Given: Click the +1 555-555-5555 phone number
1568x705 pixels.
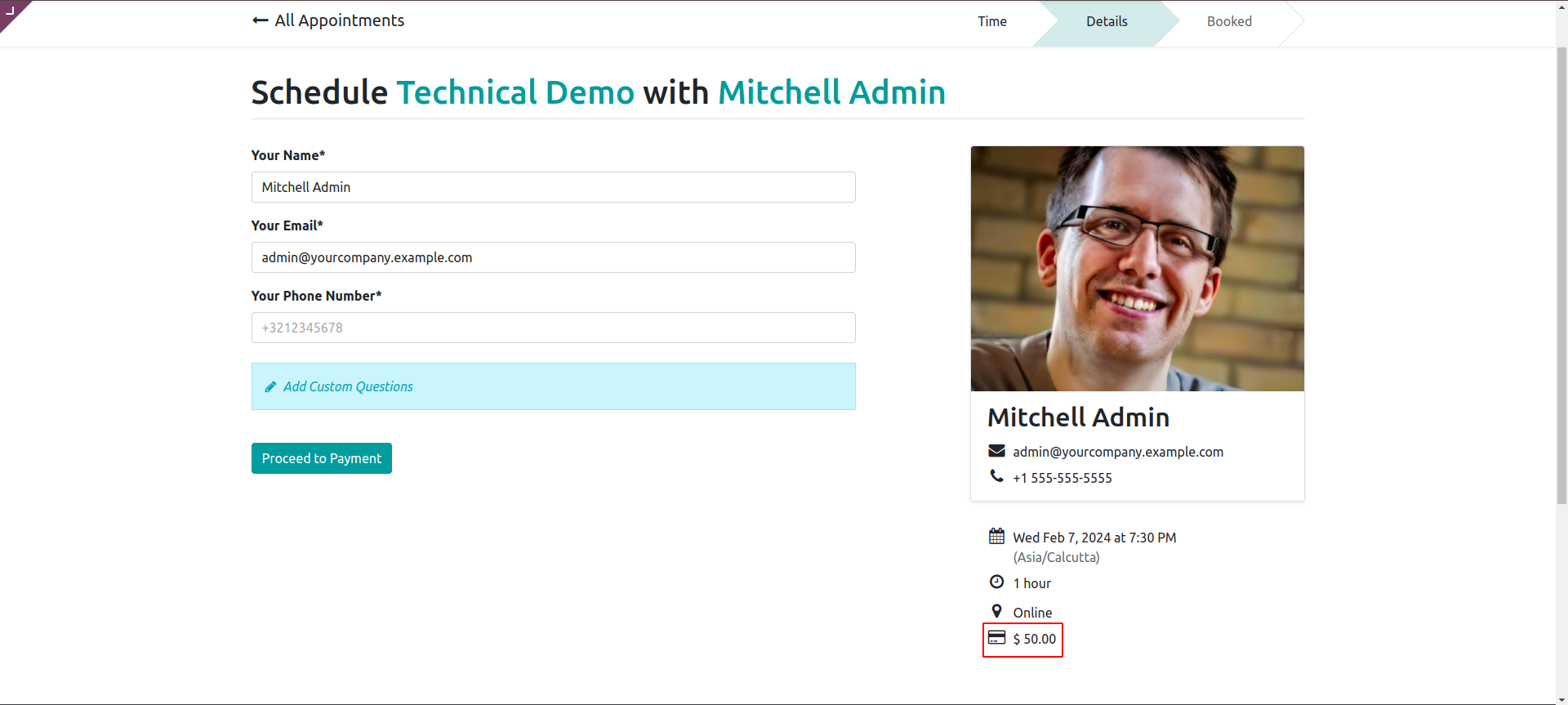Looking at the screenshot, I should click(x=1062, y=478).
